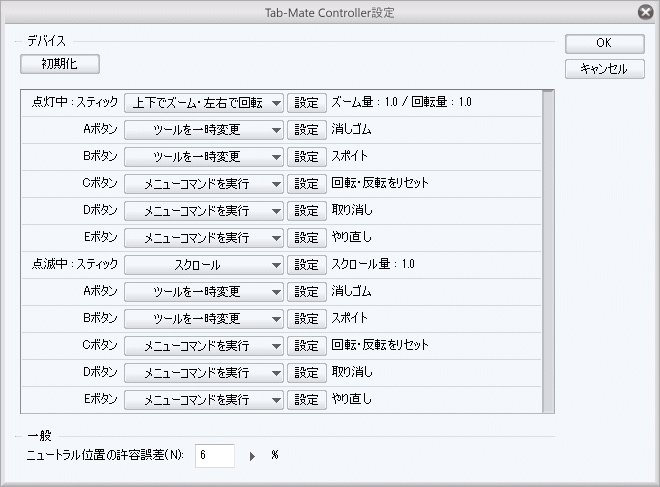Click '回転・反転をリセット' text in 点灯中 Cボタン row

coord(380,183)
